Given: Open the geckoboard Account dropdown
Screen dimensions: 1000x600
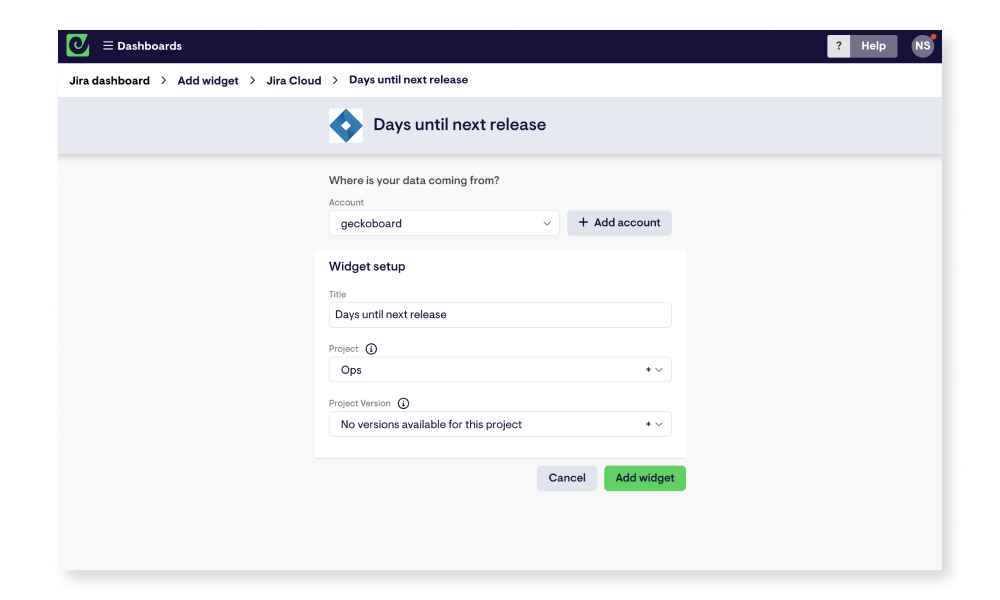Looking at the screenshot, I should click(x=444, y=222).
